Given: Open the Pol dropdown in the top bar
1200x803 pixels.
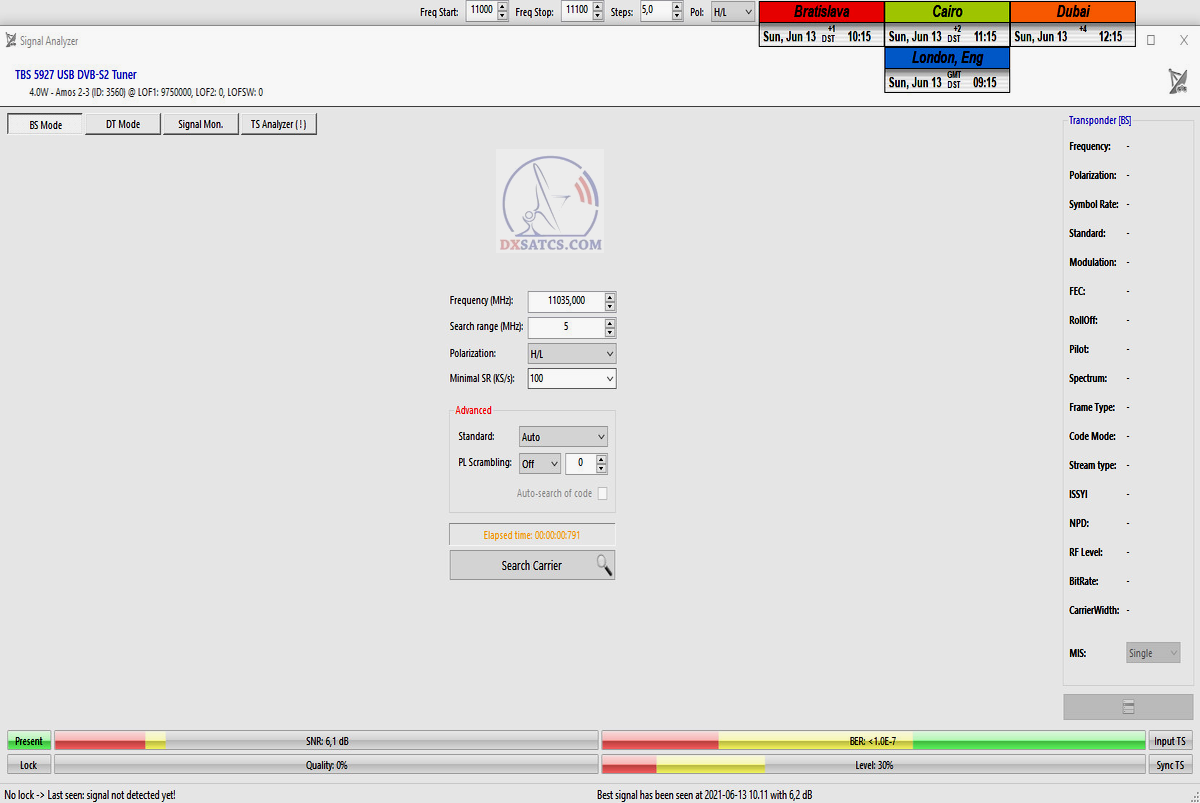Looking at the screenshot, I should (733, 11).
